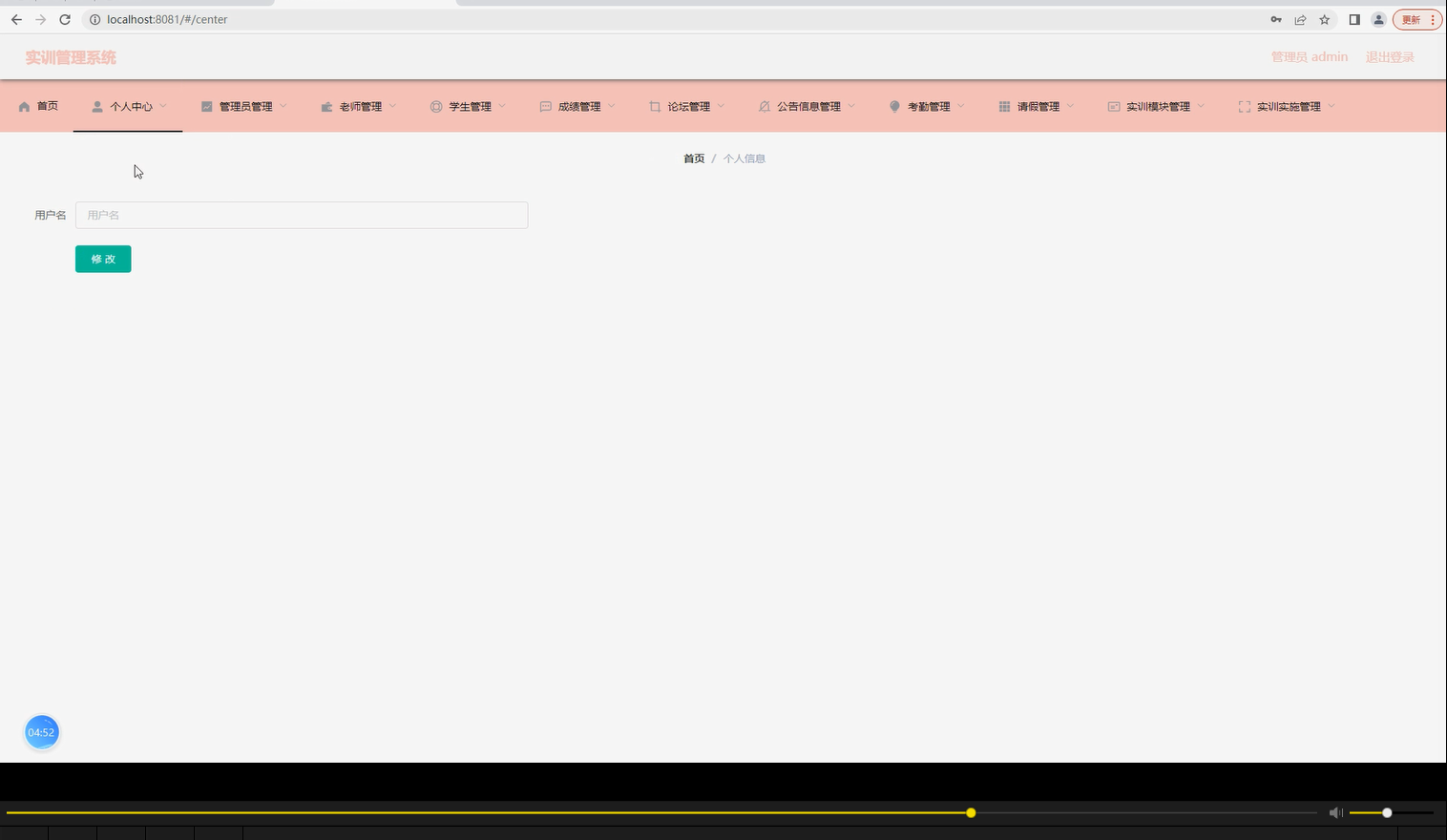This screenshot has height=840, width=1447.
Task: Click the green 修改 button
Action: click(103, 259)
